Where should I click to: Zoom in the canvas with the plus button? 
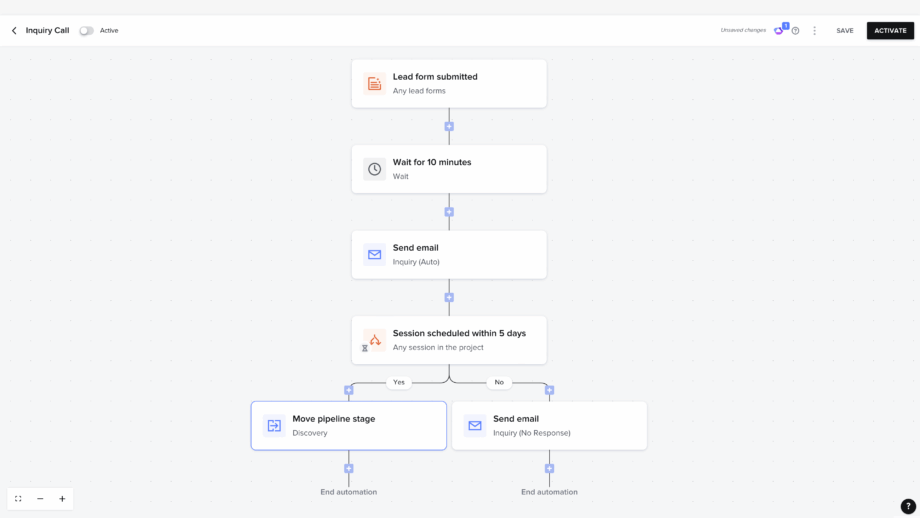pyautogui.click(x=62, y=499)
